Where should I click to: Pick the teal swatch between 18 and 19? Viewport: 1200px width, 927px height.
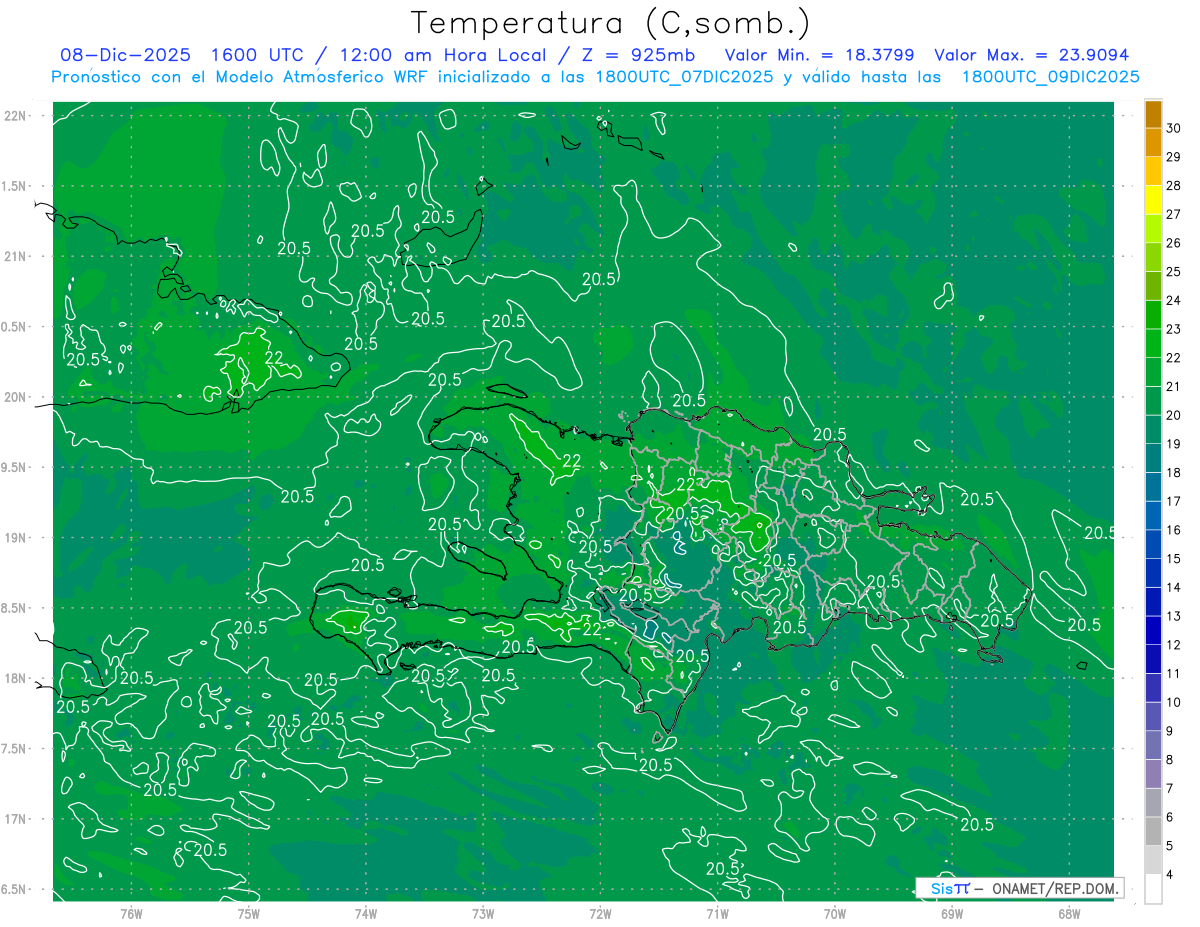click(1154, 458)
